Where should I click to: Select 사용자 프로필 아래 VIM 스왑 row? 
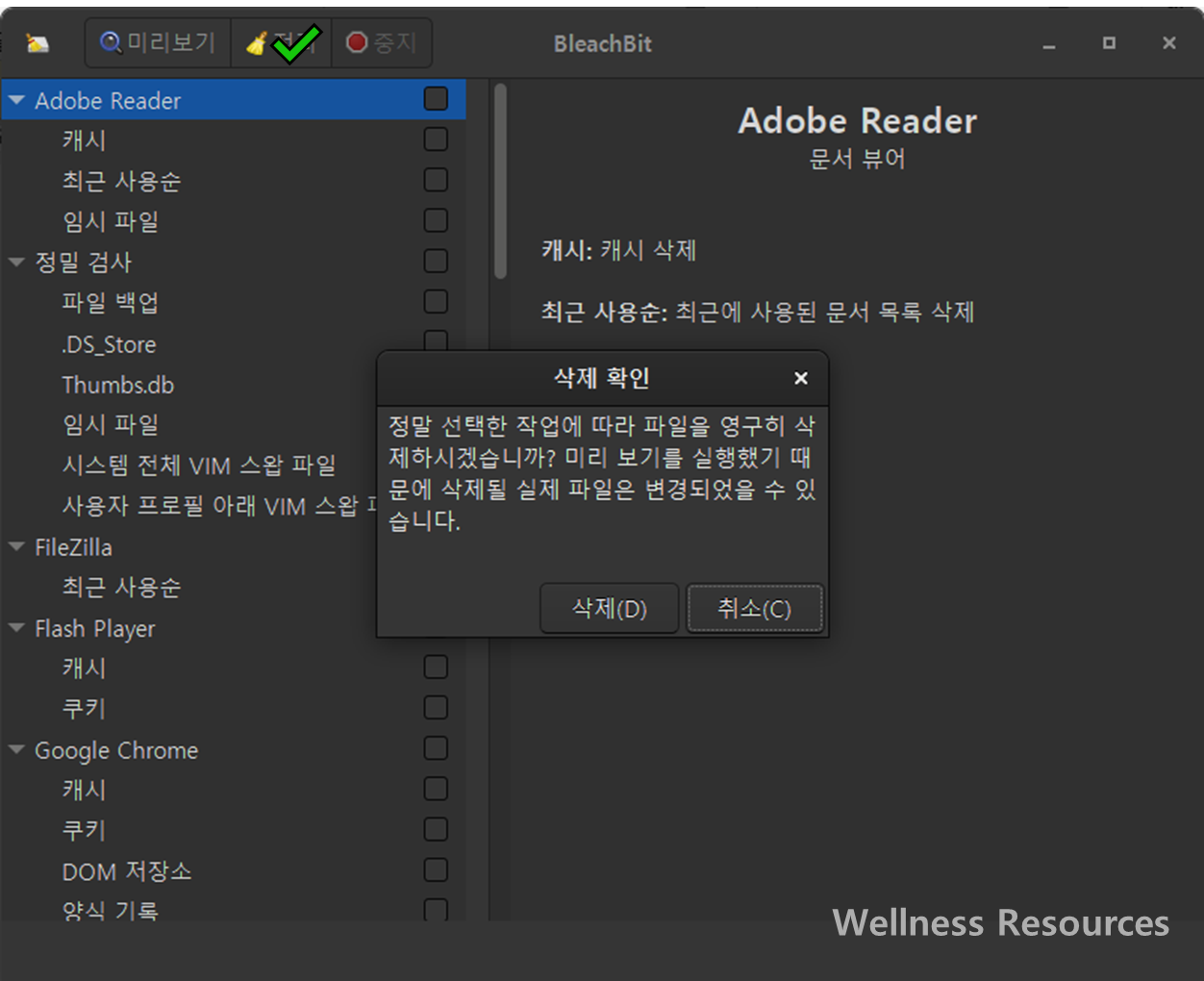pyautogui.click(x=189, y=506)
